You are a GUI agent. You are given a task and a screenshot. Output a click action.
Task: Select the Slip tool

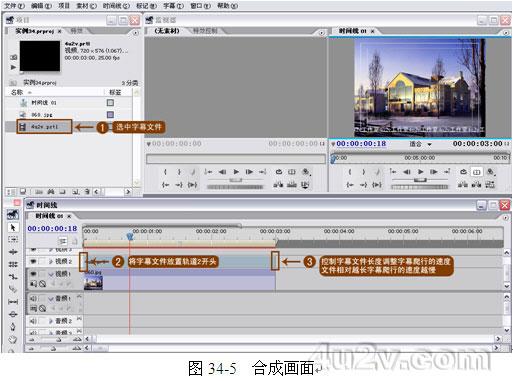13,302
